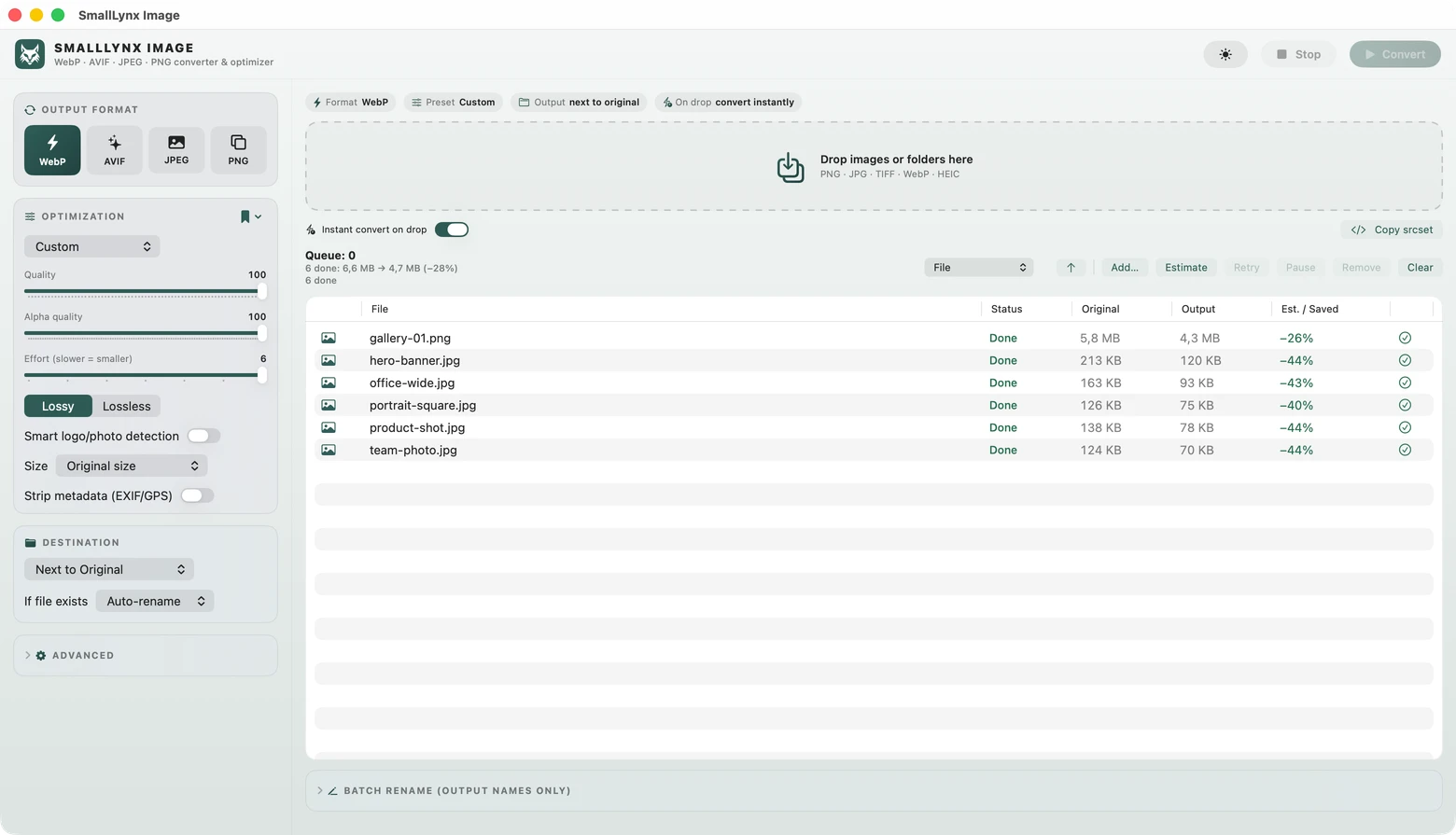Click the done checkmark for office-wide.jpg

(x=1405, y=383)
